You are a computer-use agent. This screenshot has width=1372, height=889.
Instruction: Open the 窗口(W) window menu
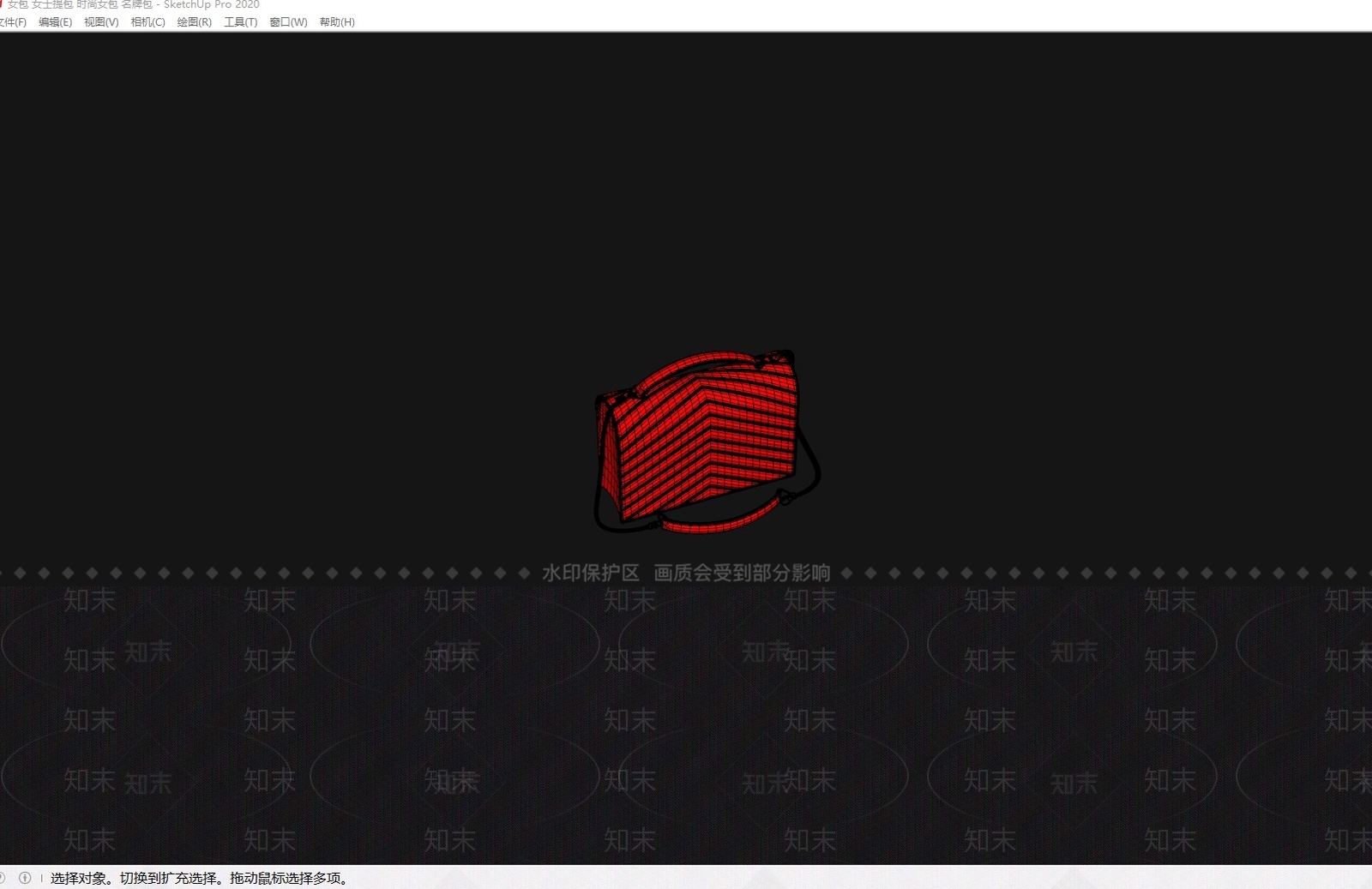pos(288,22)
